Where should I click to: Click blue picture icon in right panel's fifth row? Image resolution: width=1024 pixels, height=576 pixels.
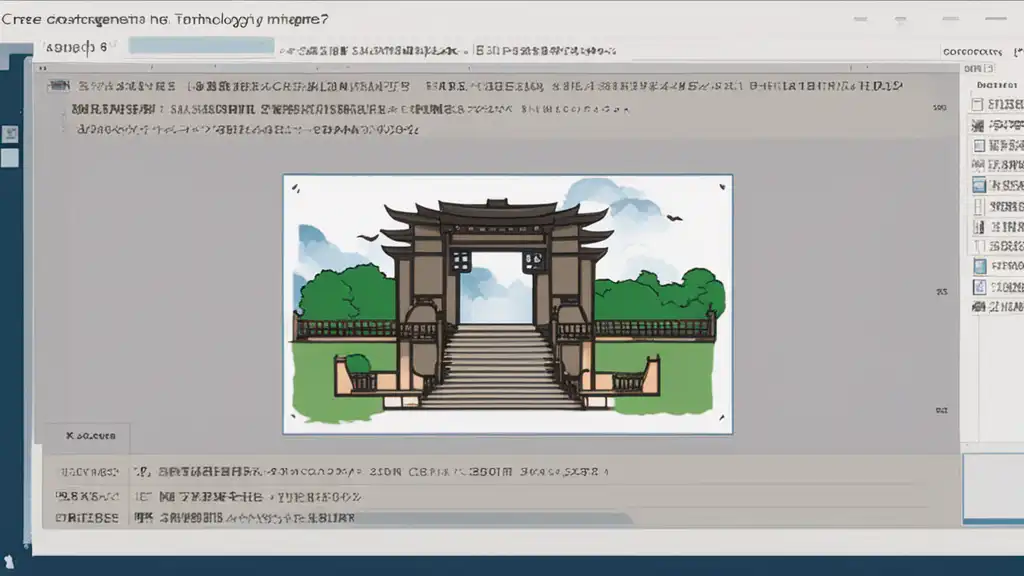click(979, 185)
